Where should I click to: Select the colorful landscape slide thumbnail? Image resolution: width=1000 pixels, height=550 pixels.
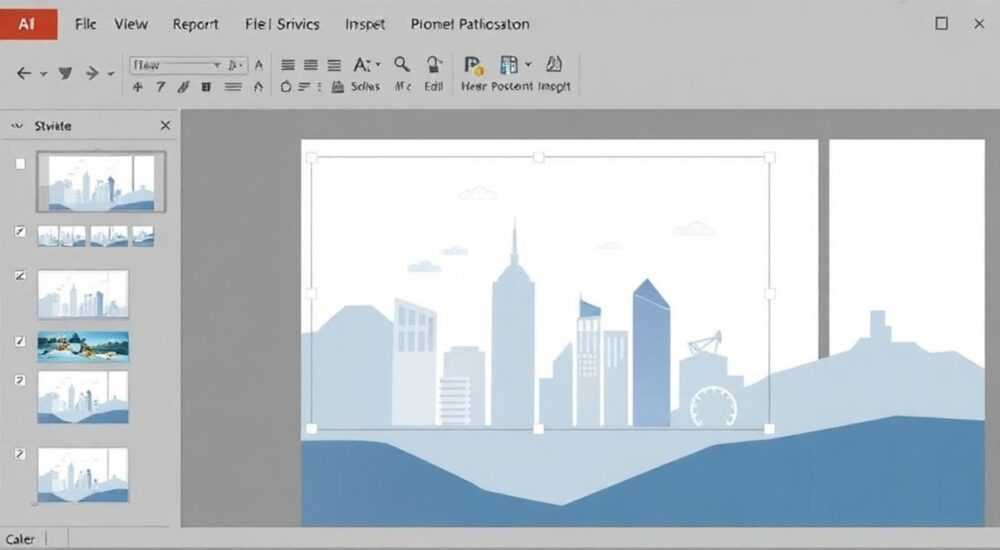83,346
